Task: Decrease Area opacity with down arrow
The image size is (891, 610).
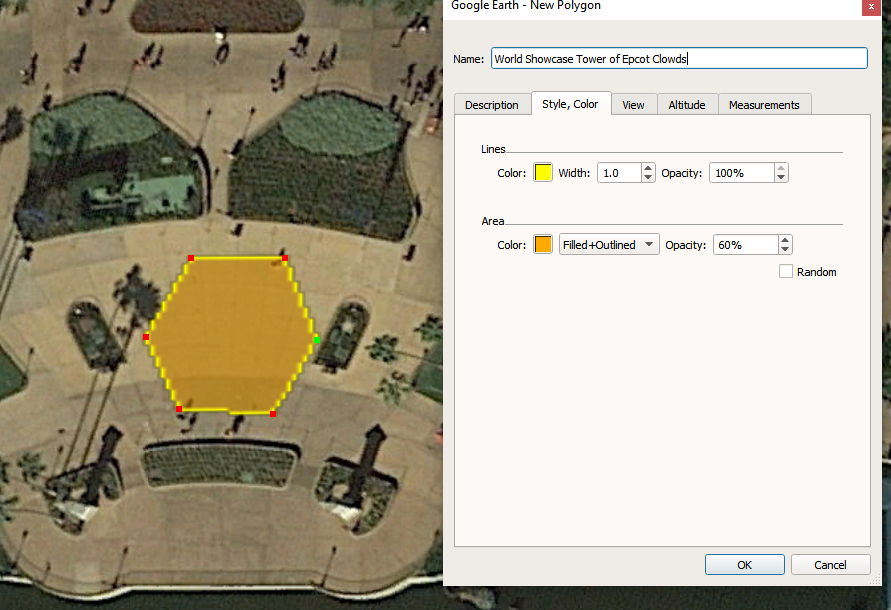Action: (x=785, y=250)
